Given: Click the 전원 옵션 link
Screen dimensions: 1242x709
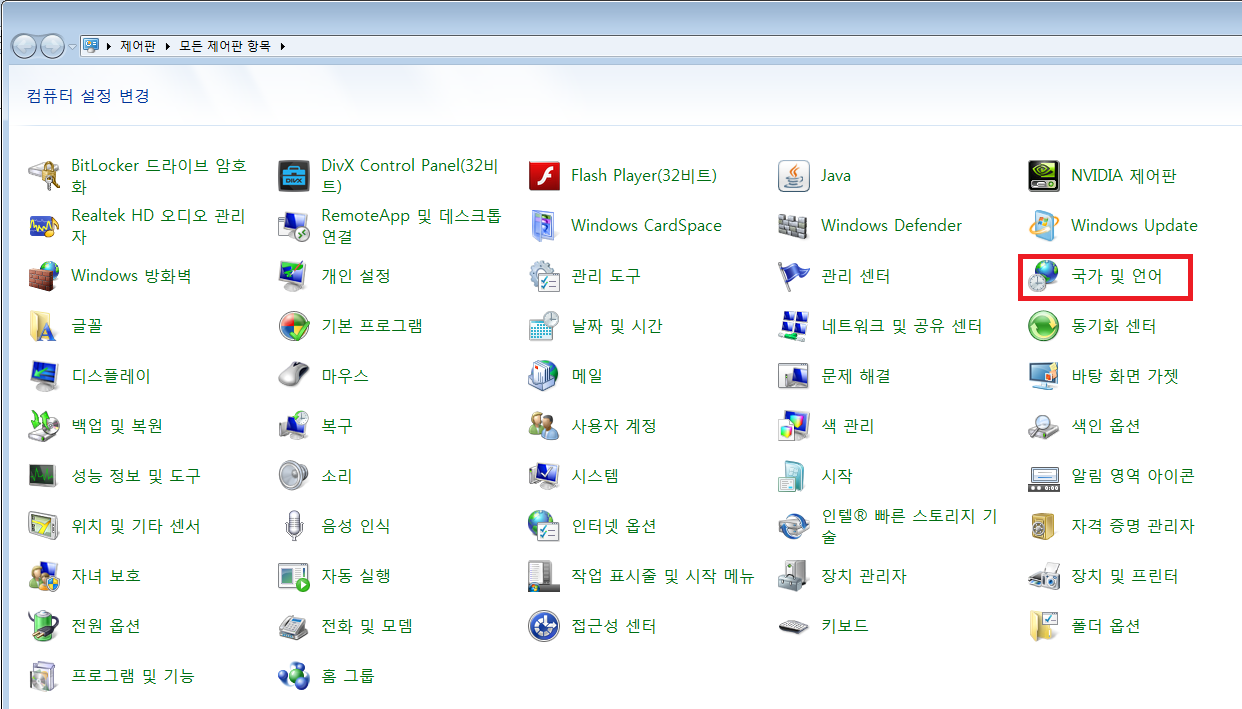Looking at the screenshot, I should pos(106,626).
